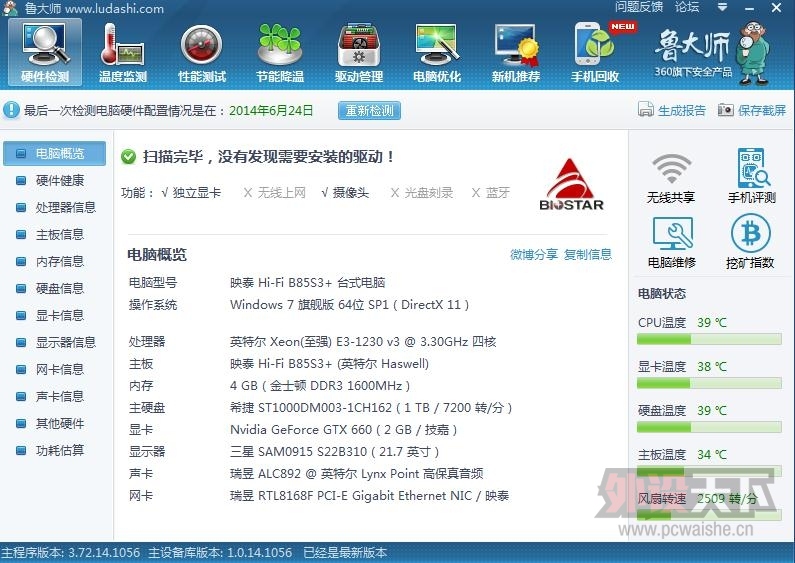Click the BIOSTAR brand logo
795x563 pixels.
571,185
